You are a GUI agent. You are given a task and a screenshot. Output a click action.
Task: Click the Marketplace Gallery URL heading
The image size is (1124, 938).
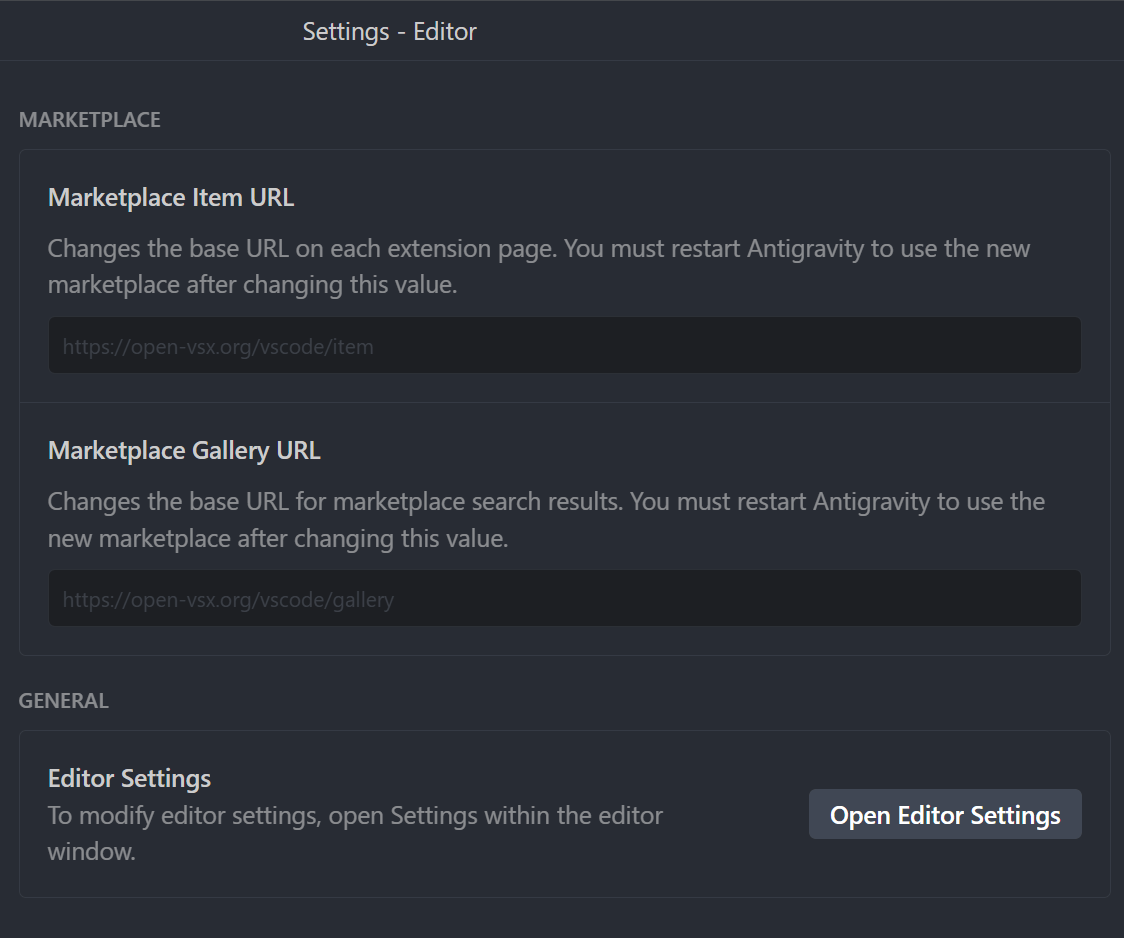[x=184, y=450]
